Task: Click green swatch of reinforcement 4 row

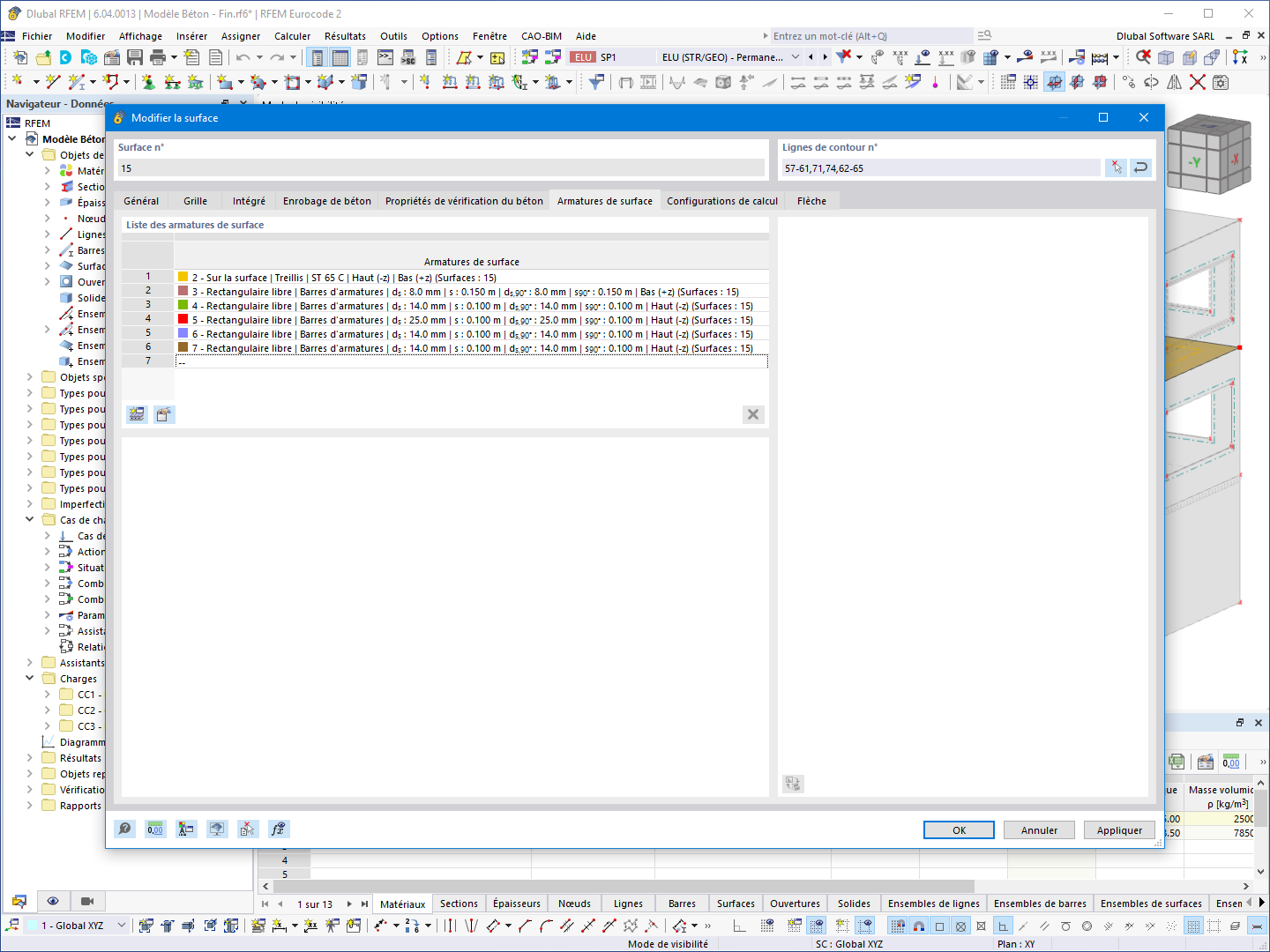Action: point(183,305)
